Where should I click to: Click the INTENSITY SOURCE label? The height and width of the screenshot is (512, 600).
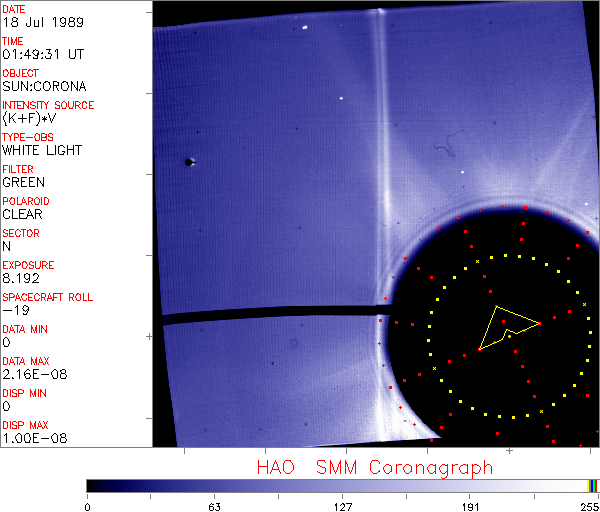[x=48, y=105]
